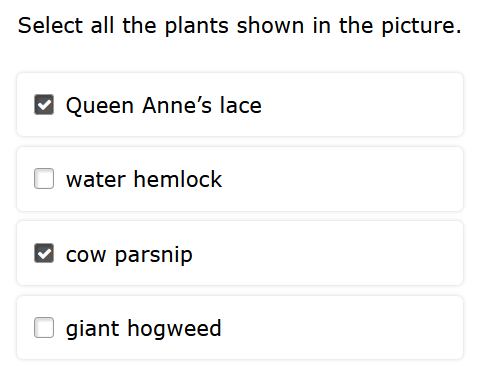481x378 pixels.
Task: Click the word "hogweed" in the last option
Action: click(x=174, y=329)
